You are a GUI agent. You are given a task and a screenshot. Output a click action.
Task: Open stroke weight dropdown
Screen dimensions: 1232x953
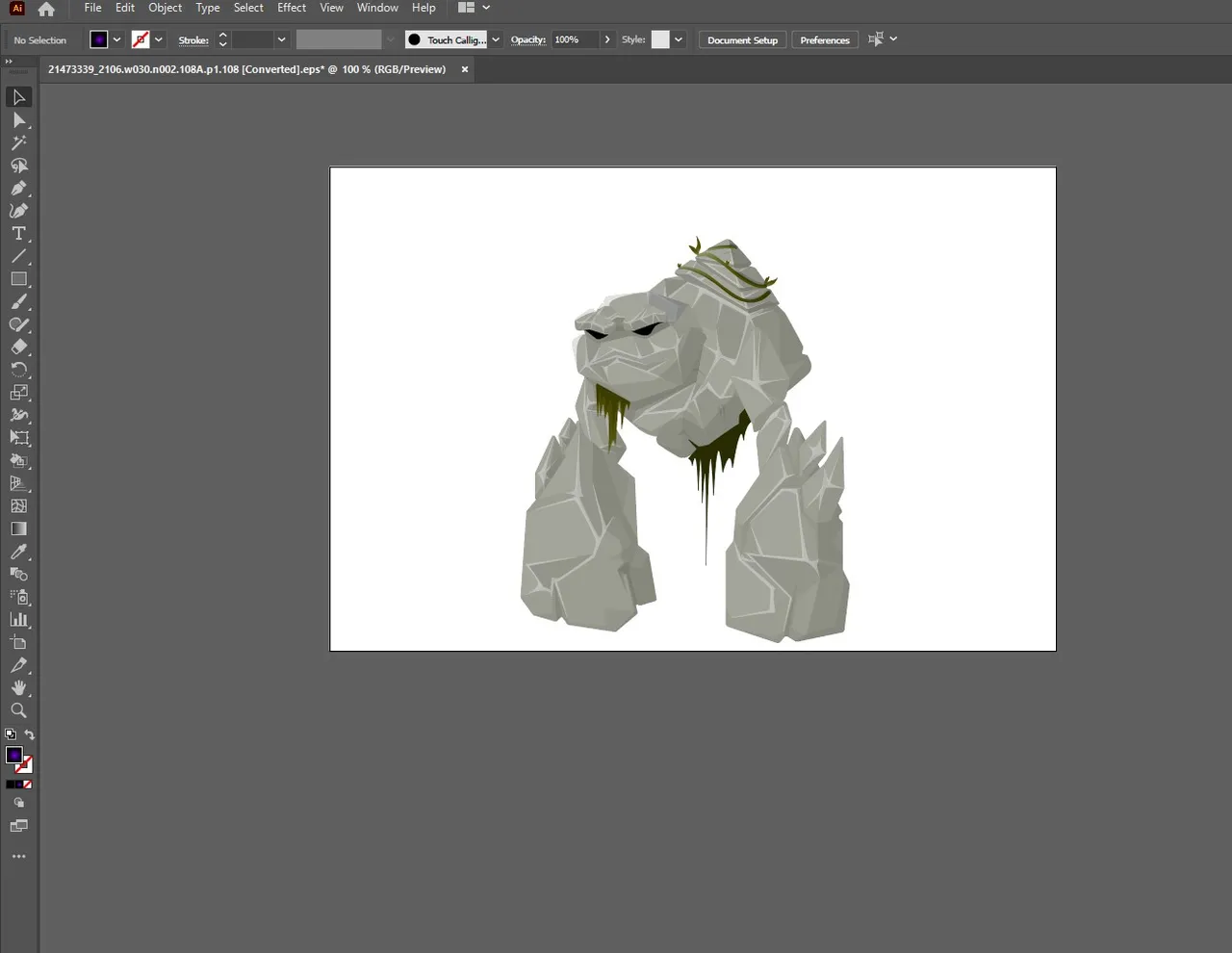[281, 39]
